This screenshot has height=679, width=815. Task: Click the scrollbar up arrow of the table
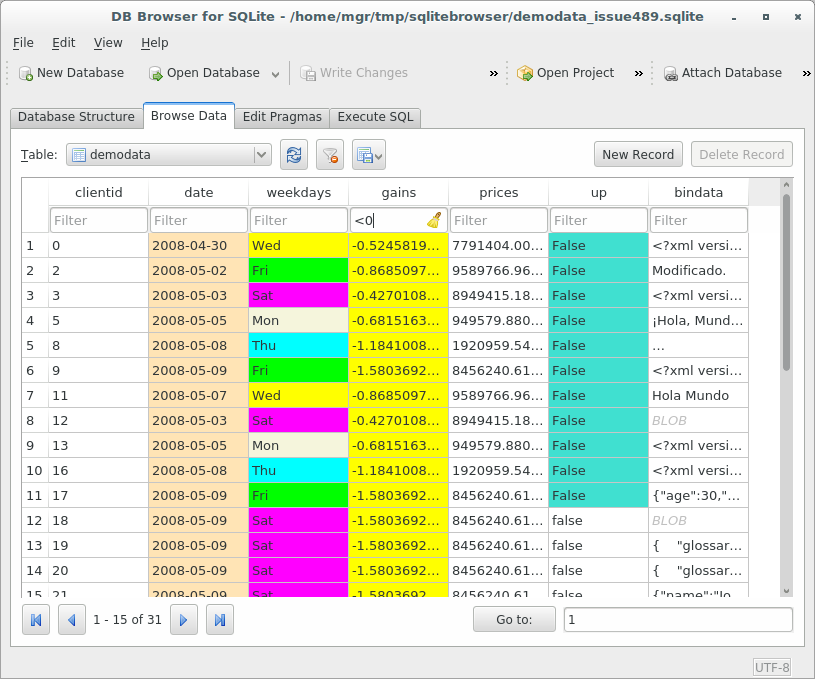click(786, 185)
